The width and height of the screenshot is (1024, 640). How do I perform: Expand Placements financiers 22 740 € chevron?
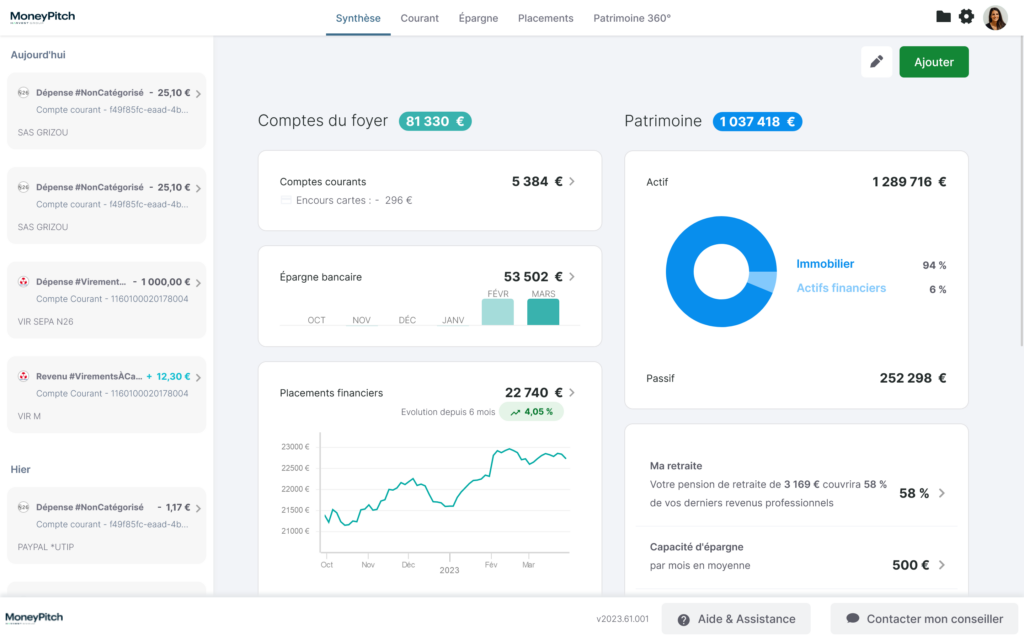pyautogui.click(x=572, y=393)
